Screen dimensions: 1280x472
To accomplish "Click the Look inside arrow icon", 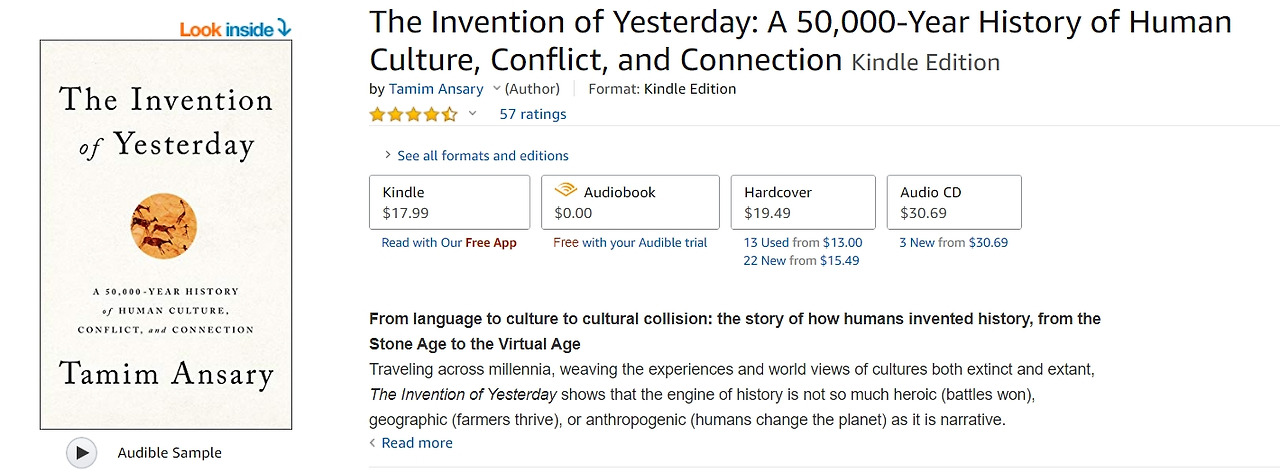I will (284, 28).
